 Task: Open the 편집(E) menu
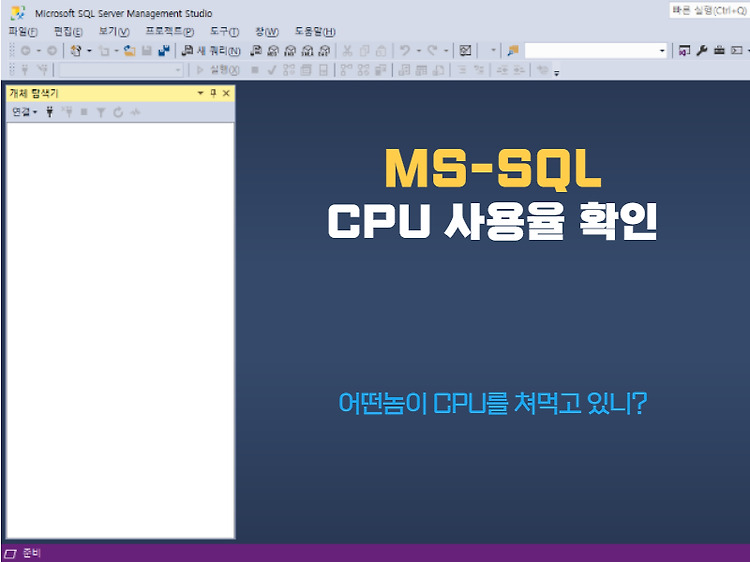(68, 32)
